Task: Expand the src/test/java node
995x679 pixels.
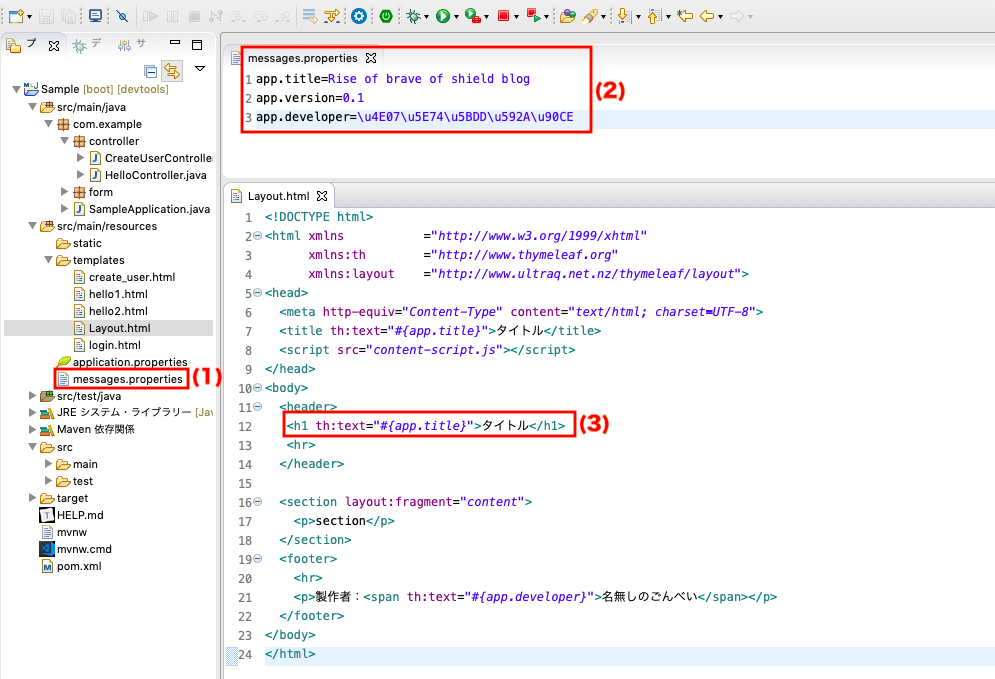Action: coord(33,396)
